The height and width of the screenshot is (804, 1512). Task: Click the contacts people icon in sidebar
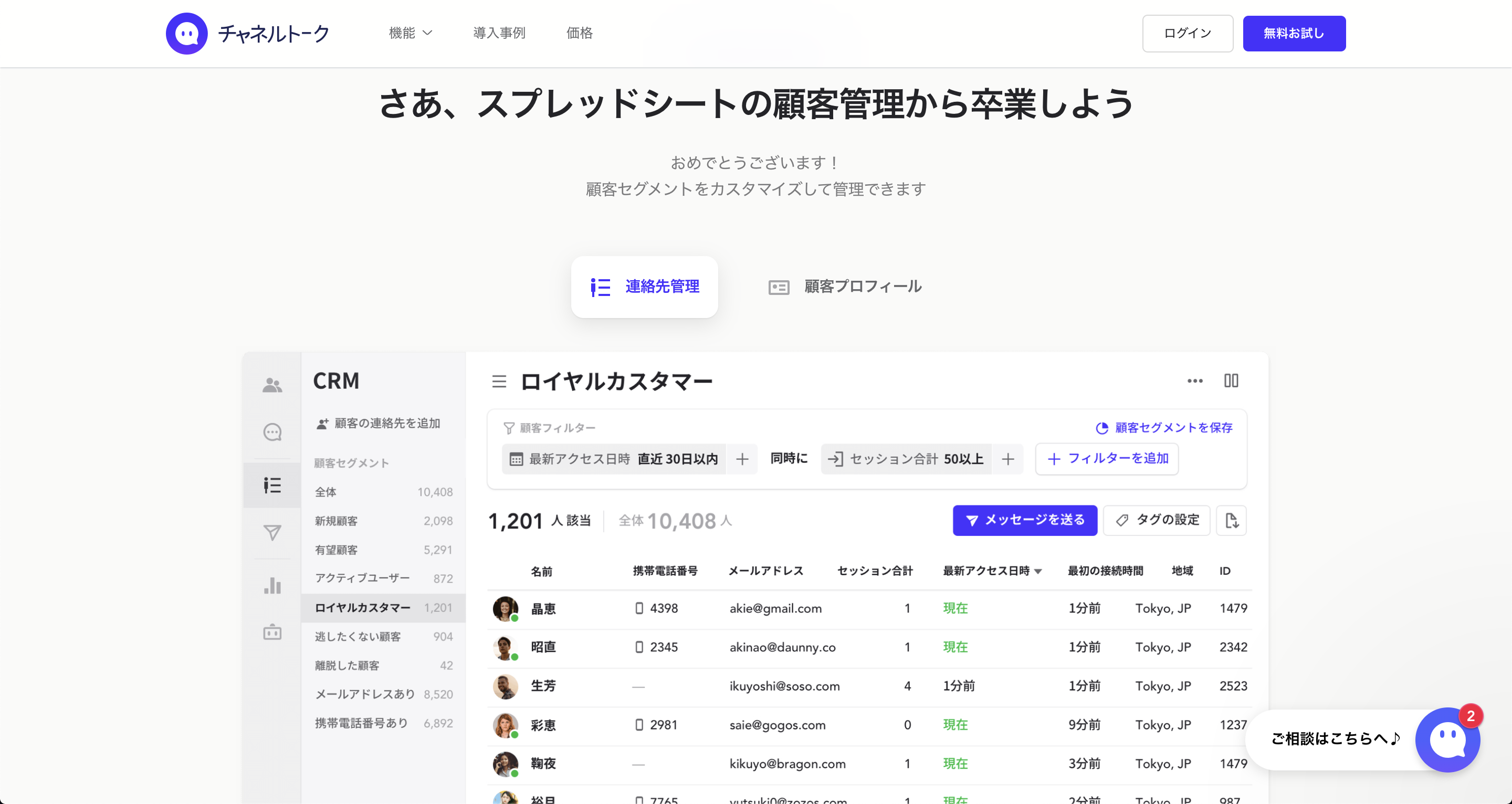point(272,385)
